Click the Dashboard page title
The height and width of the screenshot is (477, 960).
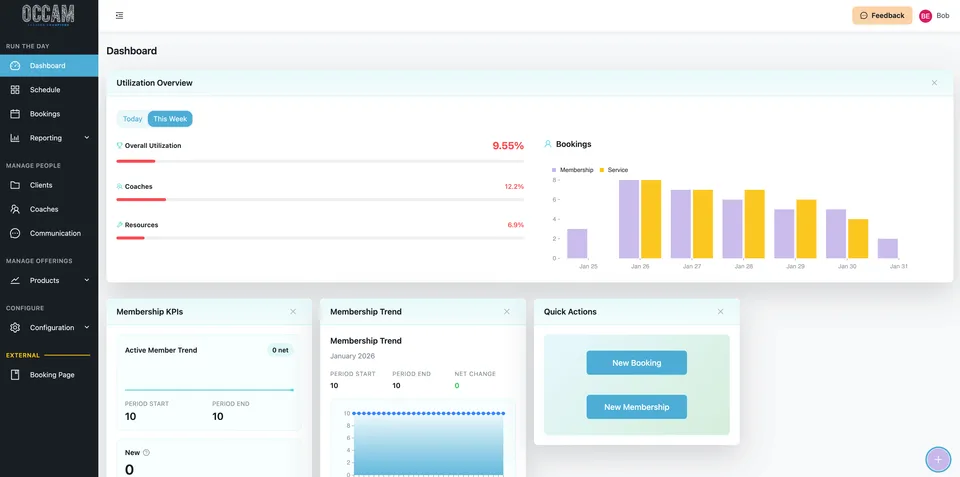132,51
